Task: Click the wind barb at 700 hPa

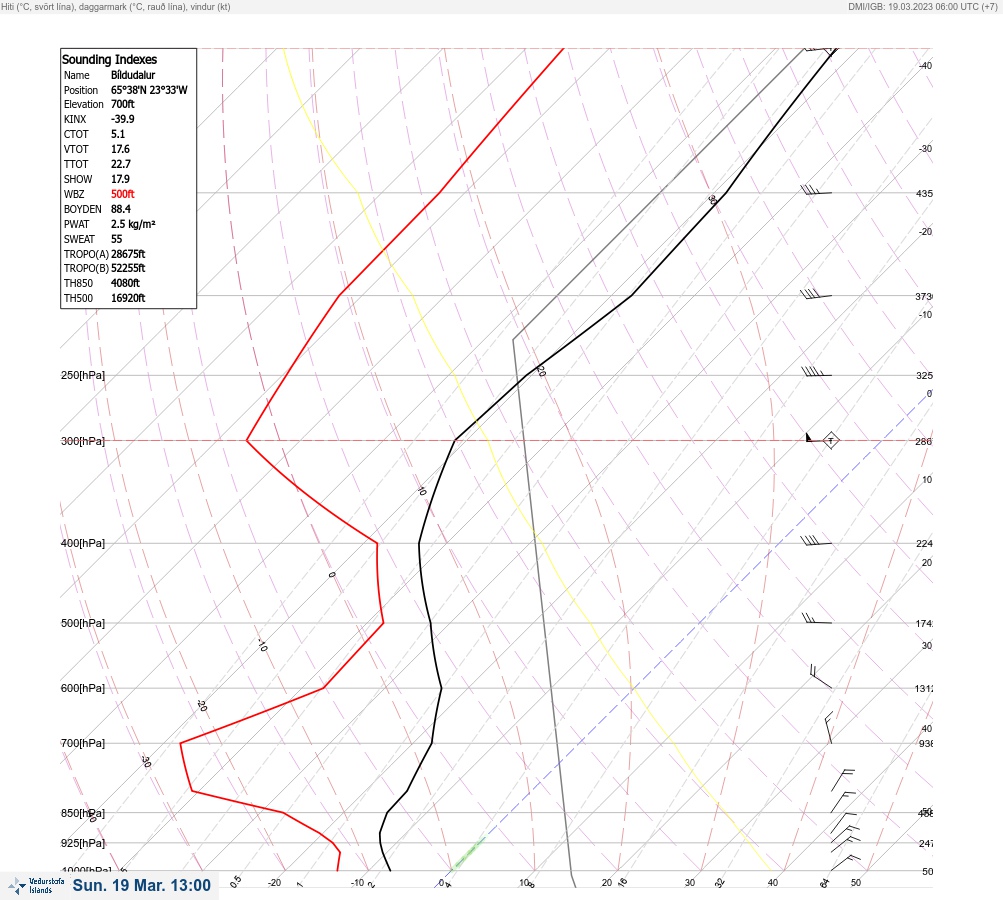Action: [x=828, y=728]
